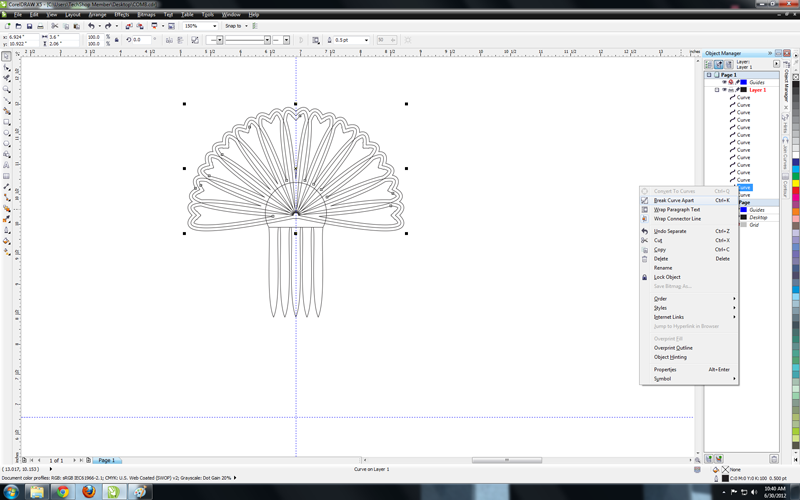The image size is (800, 500).
Task: Open the Hints docker tab
Action: pyautogui.click(x=786, y=123)
